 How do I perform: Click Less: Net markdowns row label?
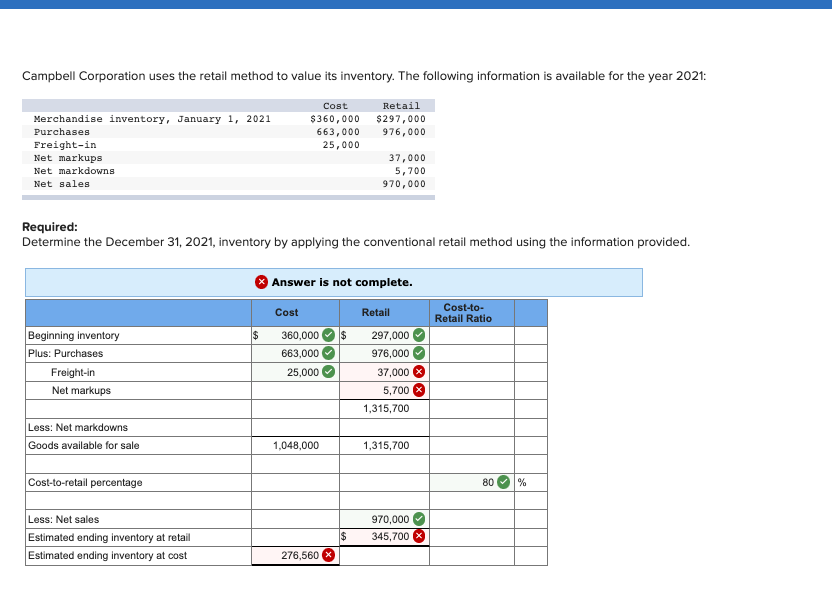pyautogui.click(x=78, y=428)
